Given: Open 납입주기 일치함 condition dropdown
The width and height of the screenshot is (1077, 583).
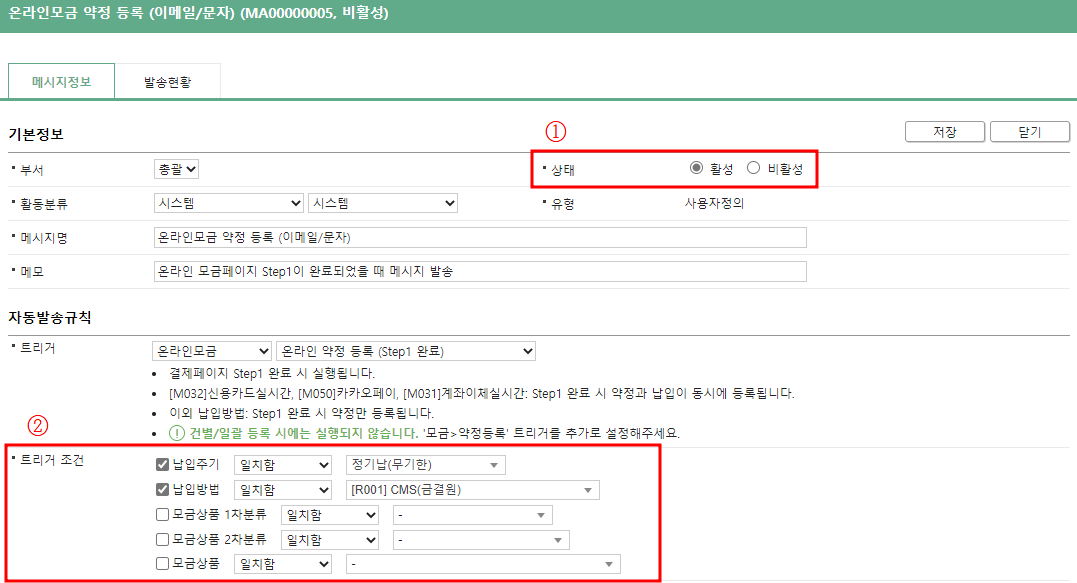Looking at the screenshot, I should (283, 465).
